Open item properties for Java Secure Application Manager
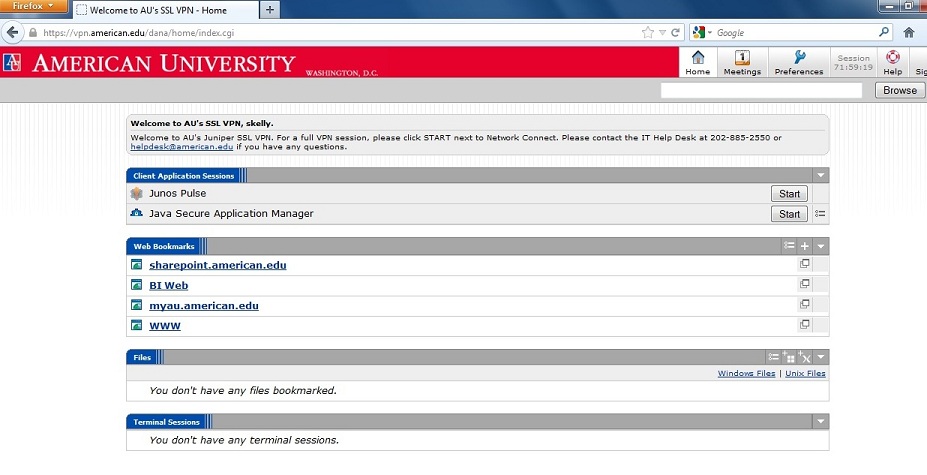 point(820,214)
